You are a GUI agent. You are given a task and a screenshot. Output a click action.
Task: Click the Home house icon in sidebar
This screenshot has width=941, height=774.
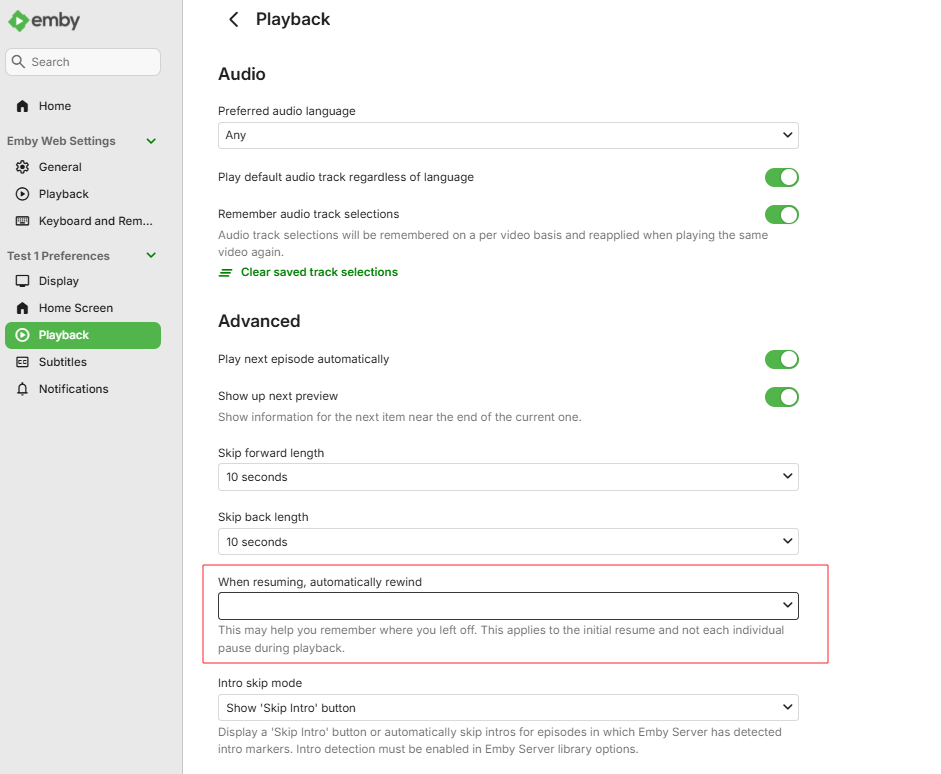[x=22, y=106]
